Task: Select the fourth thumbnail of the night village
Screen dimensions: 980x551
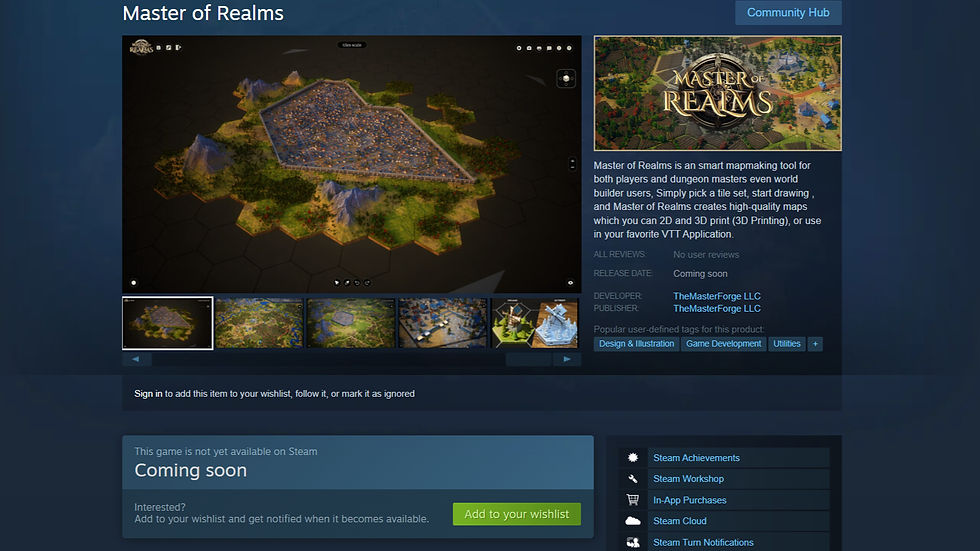Action: (442, 323)
